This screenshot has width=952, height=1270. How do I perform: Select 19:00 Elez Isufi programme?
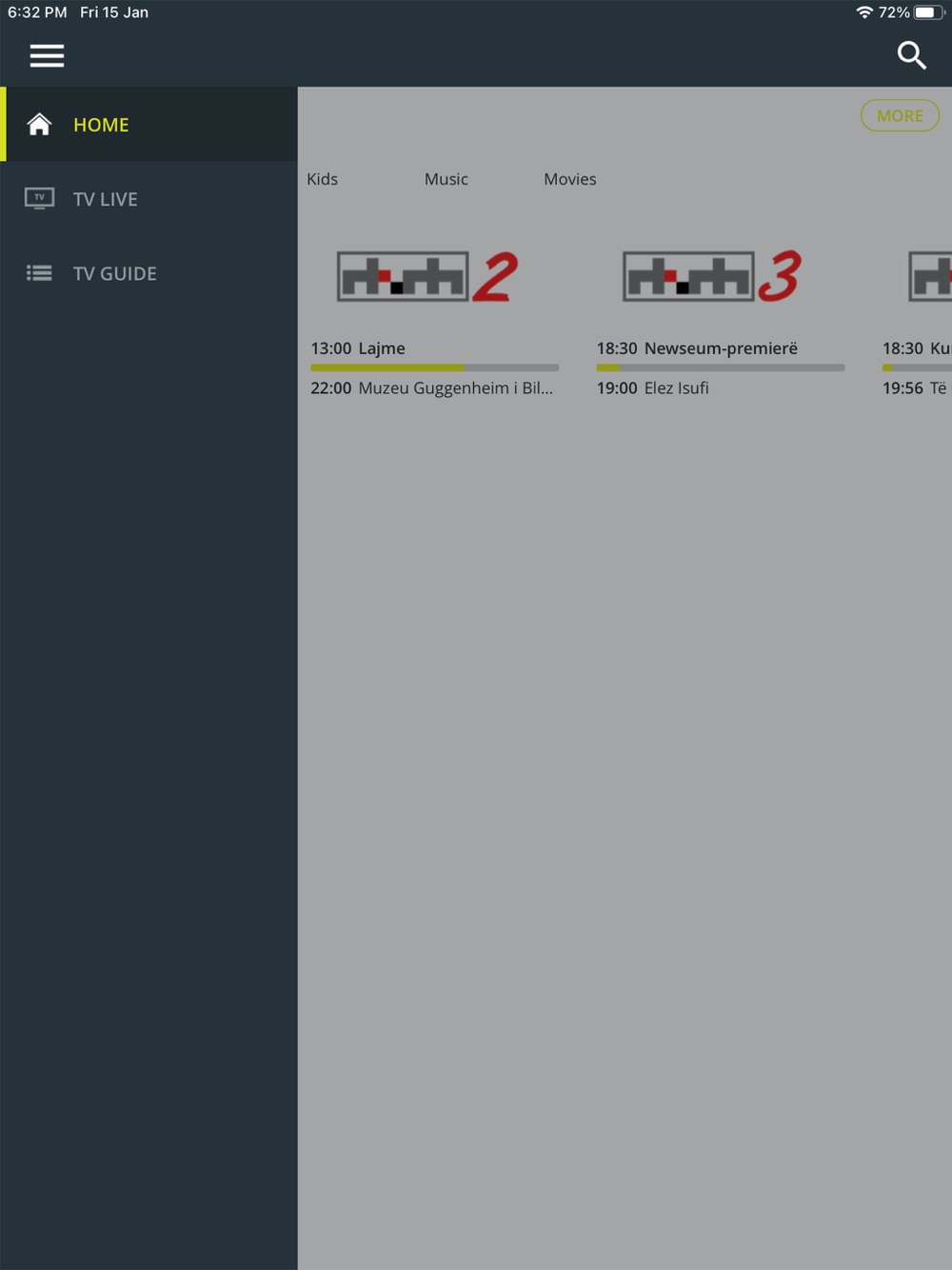coord(652,388)
